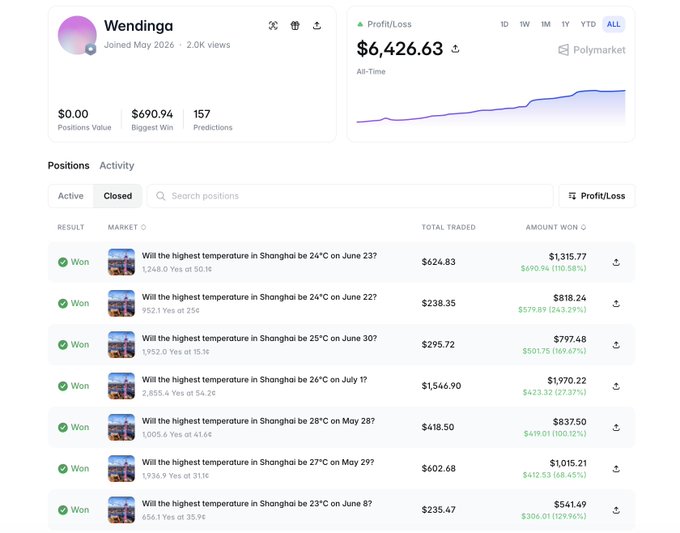Click share icon beside $6,426.63 profit
The width and height of the screenshot is (680, 533).
pyautogui.click(x=455, y=49)
